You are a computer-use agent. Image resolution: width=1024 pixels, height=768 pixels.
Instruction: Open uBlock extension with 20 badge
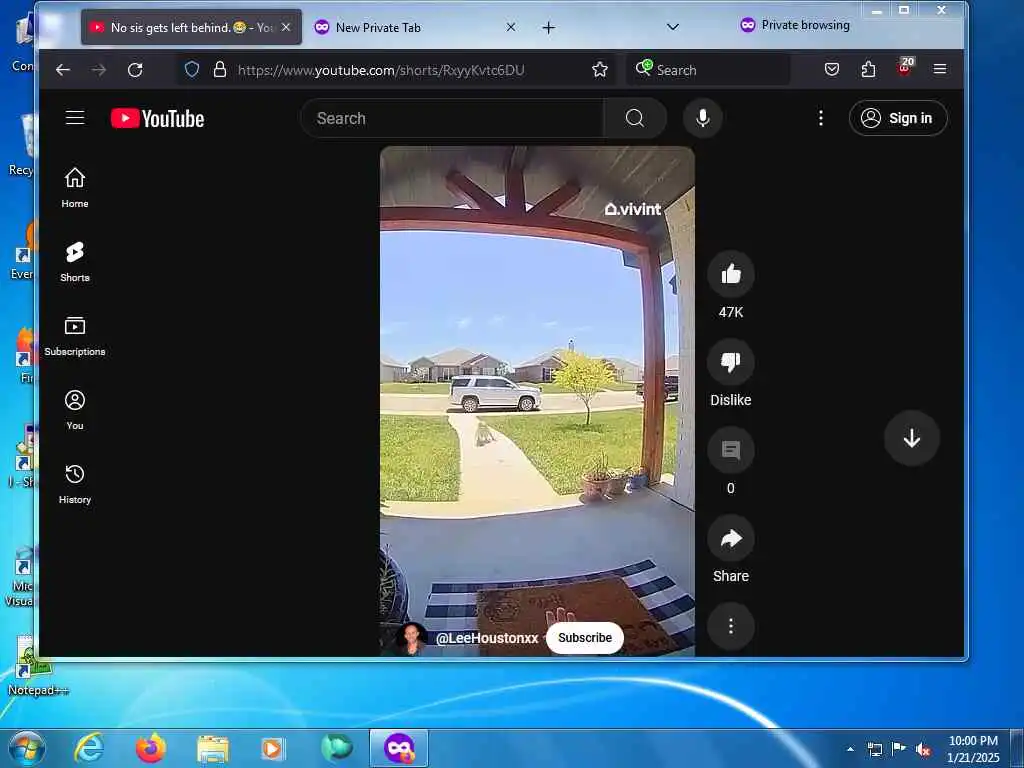[x=905, y=67]
